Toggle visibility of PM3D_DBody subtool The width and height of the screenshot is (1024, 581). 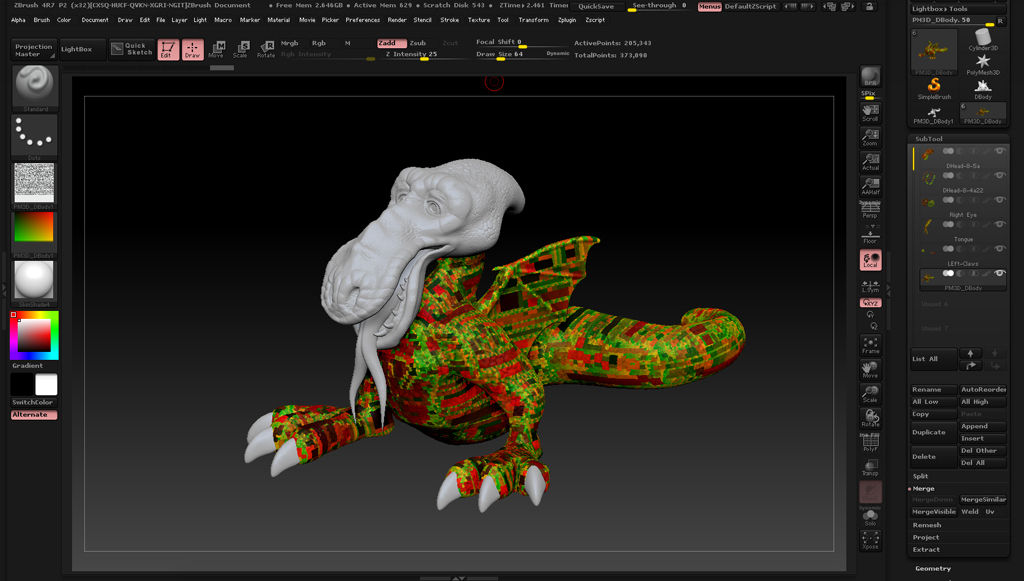click(999, 273)
